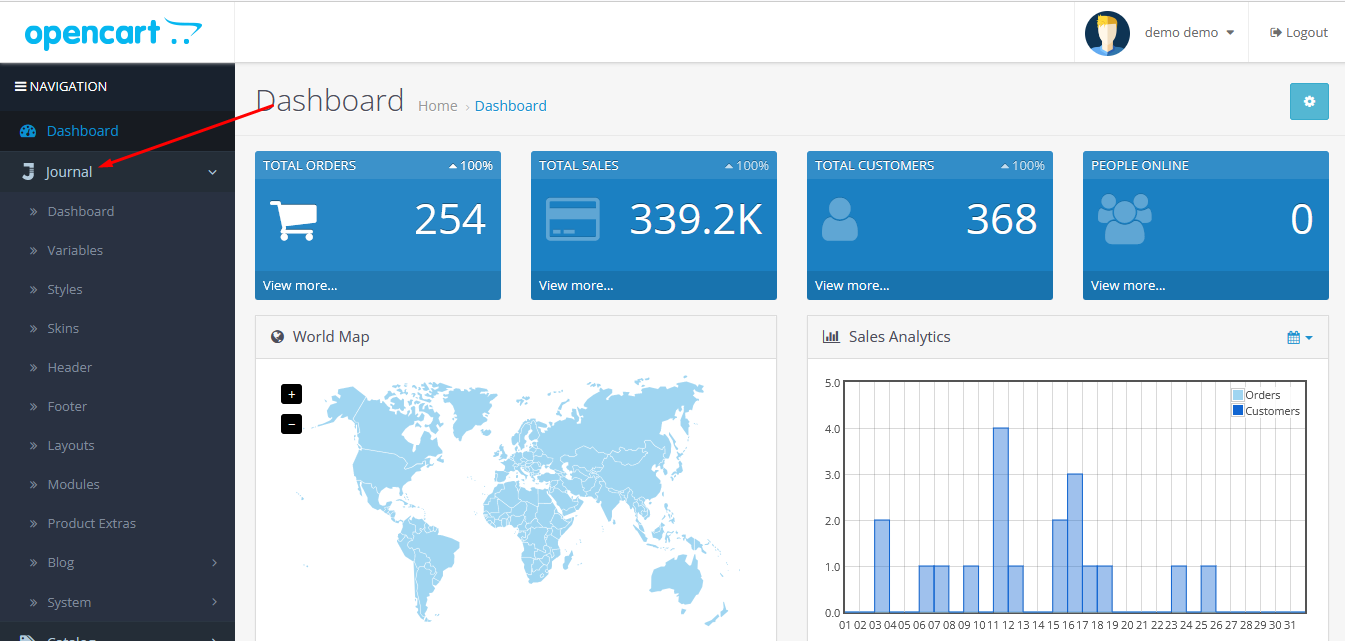Open Variables in Journal menu

tap(75, 251)
